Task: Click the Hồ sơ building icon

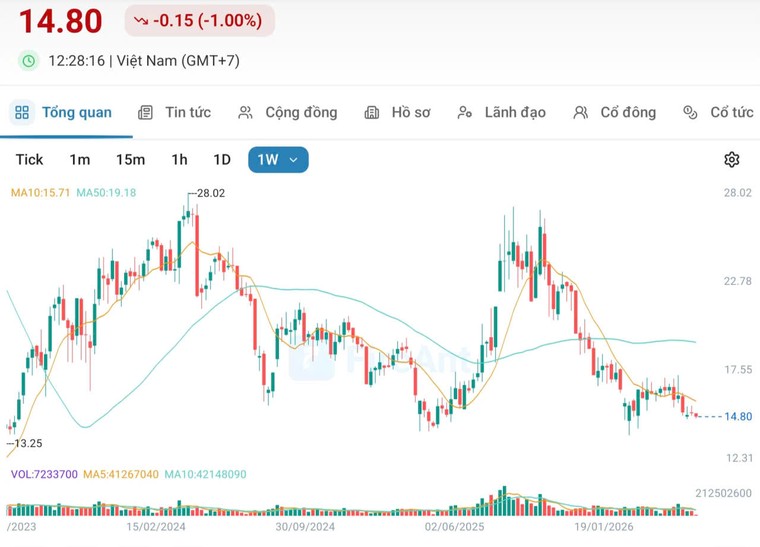Action: coord(372,112)
